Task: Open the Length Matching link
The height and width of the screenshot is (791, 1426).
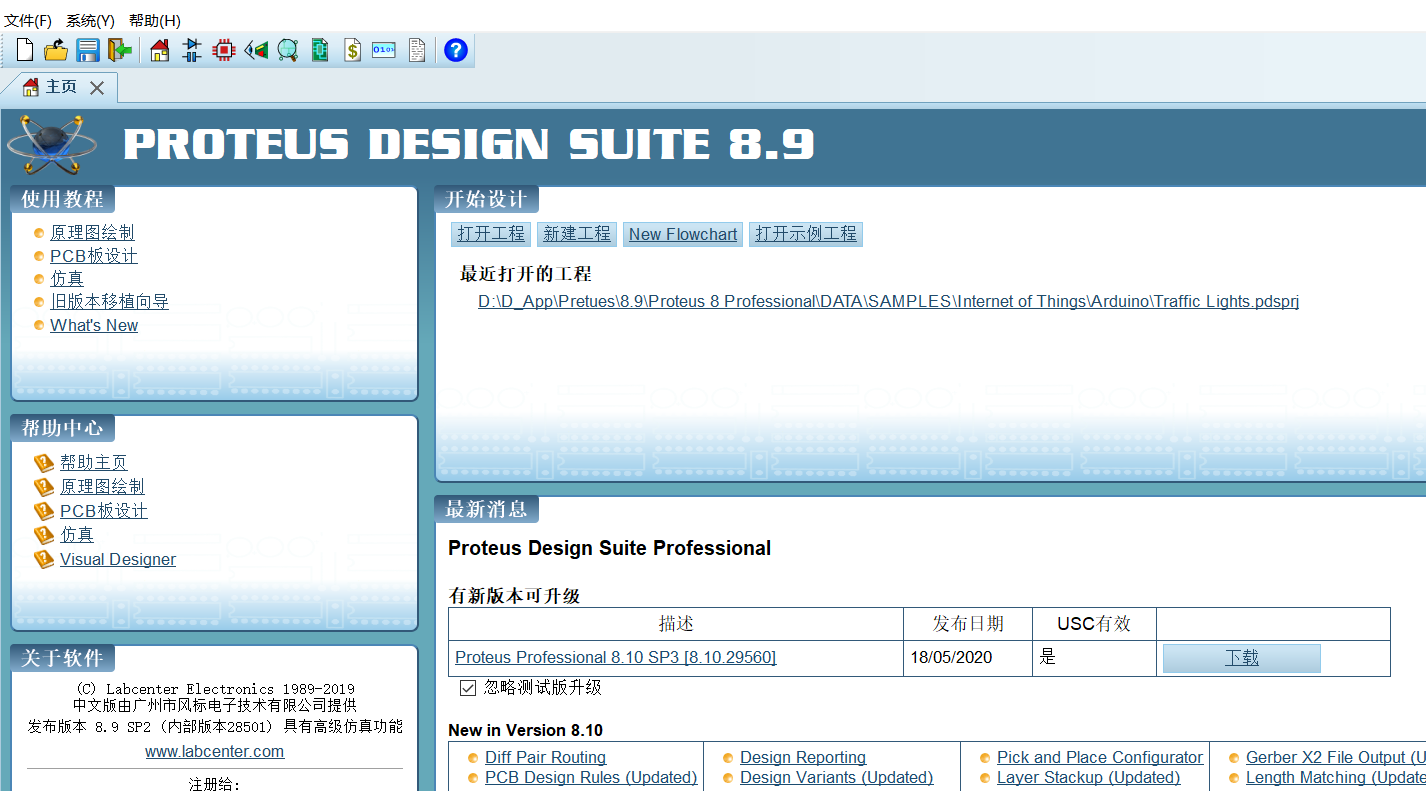Action: [x=1336, y=777]
